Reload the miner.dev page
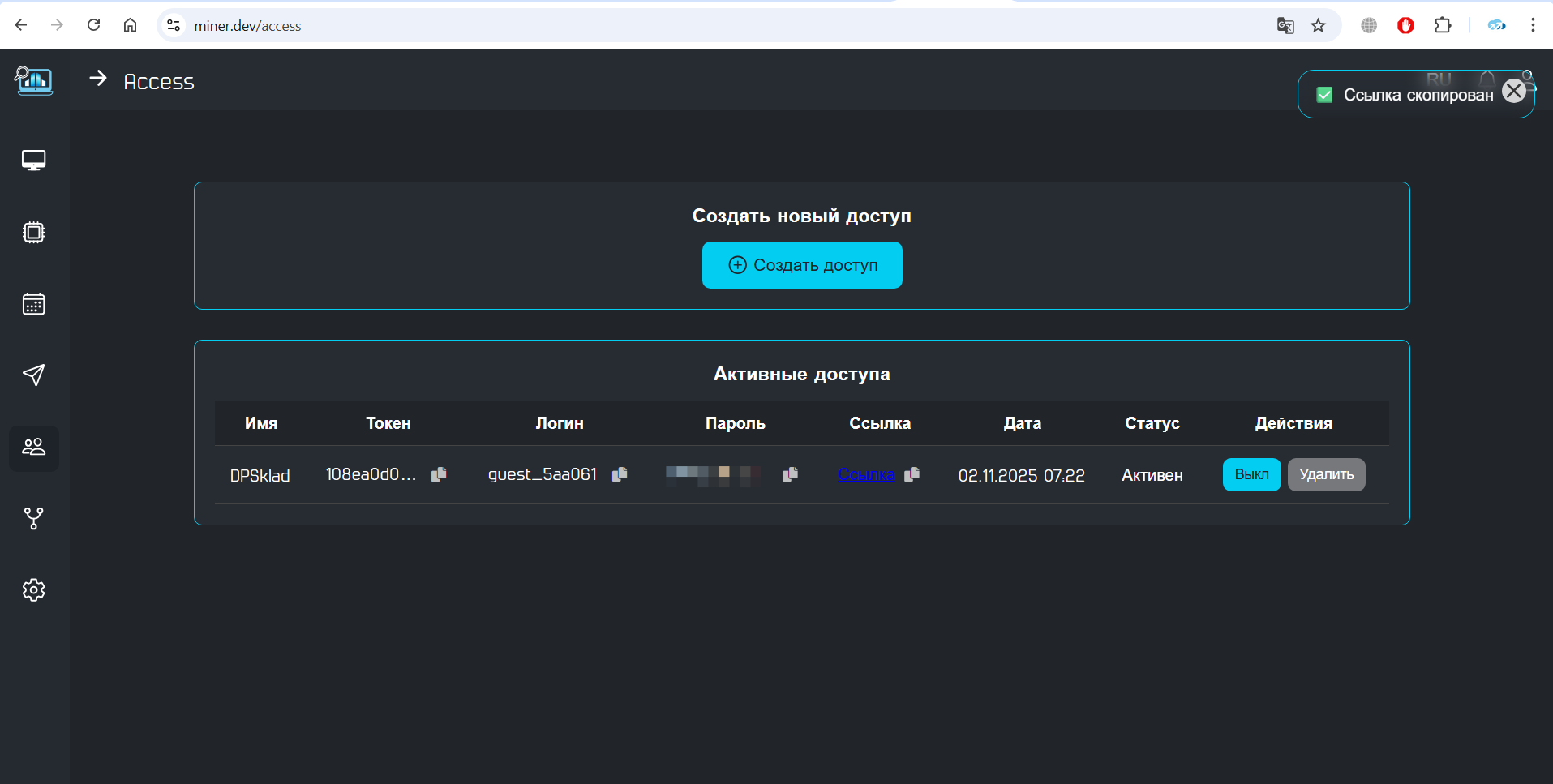The image size is (1553, 784). pos(94,25)
